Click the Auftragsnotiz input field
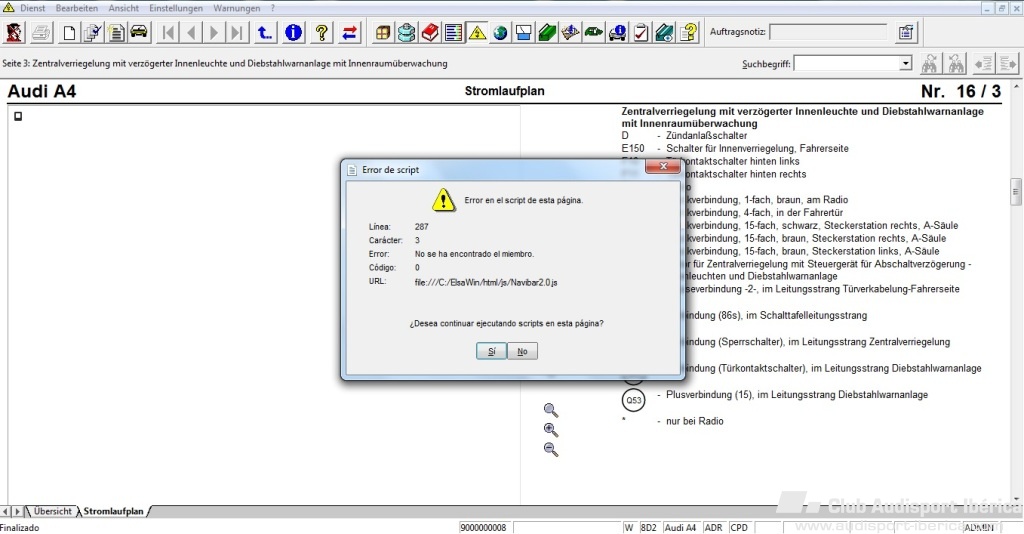 (827, 31)
